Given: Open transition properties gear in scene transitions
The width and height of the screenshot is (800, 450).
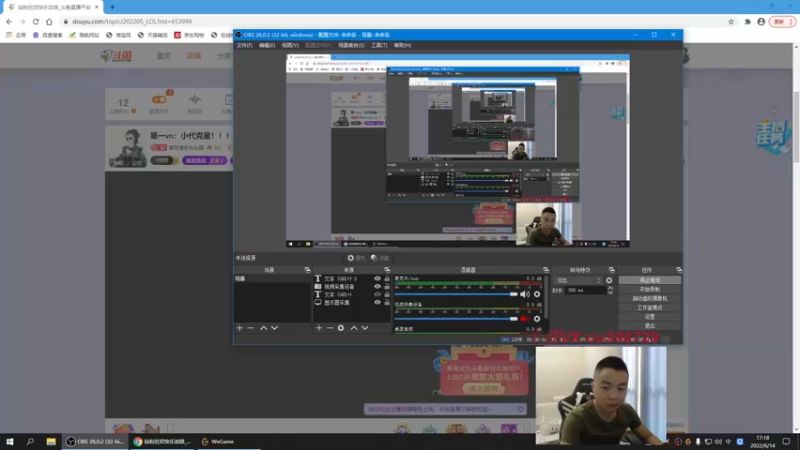Looking at the screenshot, I should [609, 281].
